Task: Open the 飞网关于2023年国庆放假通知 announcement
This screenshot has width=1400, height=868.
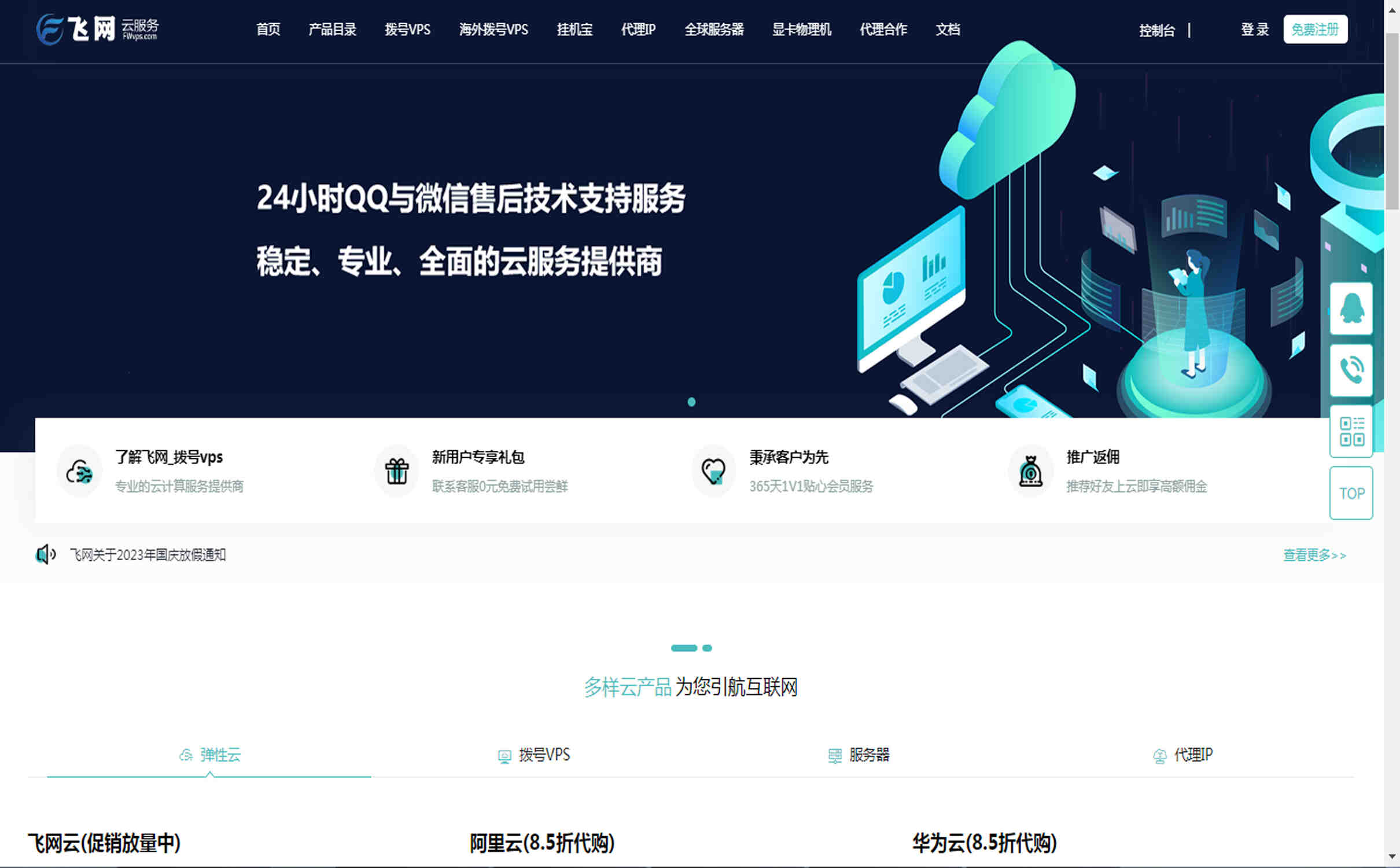Action: [x=147, y=554]
